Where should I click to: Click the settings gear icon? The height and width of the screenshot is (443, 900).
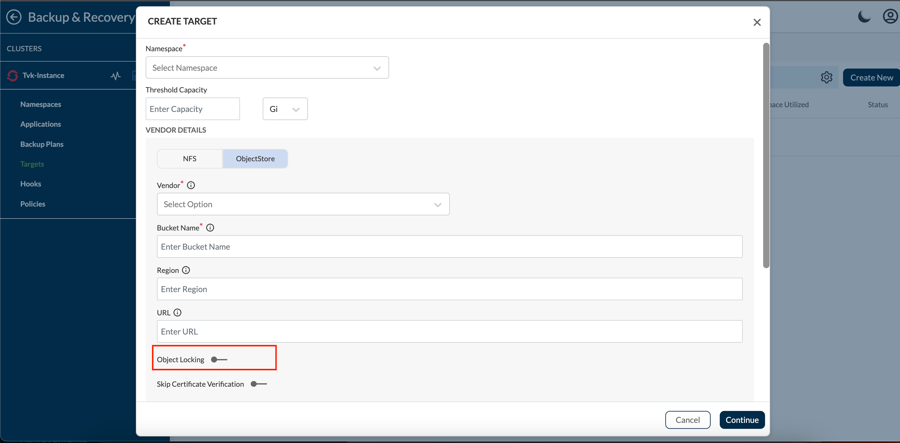[x=826, y=77]
